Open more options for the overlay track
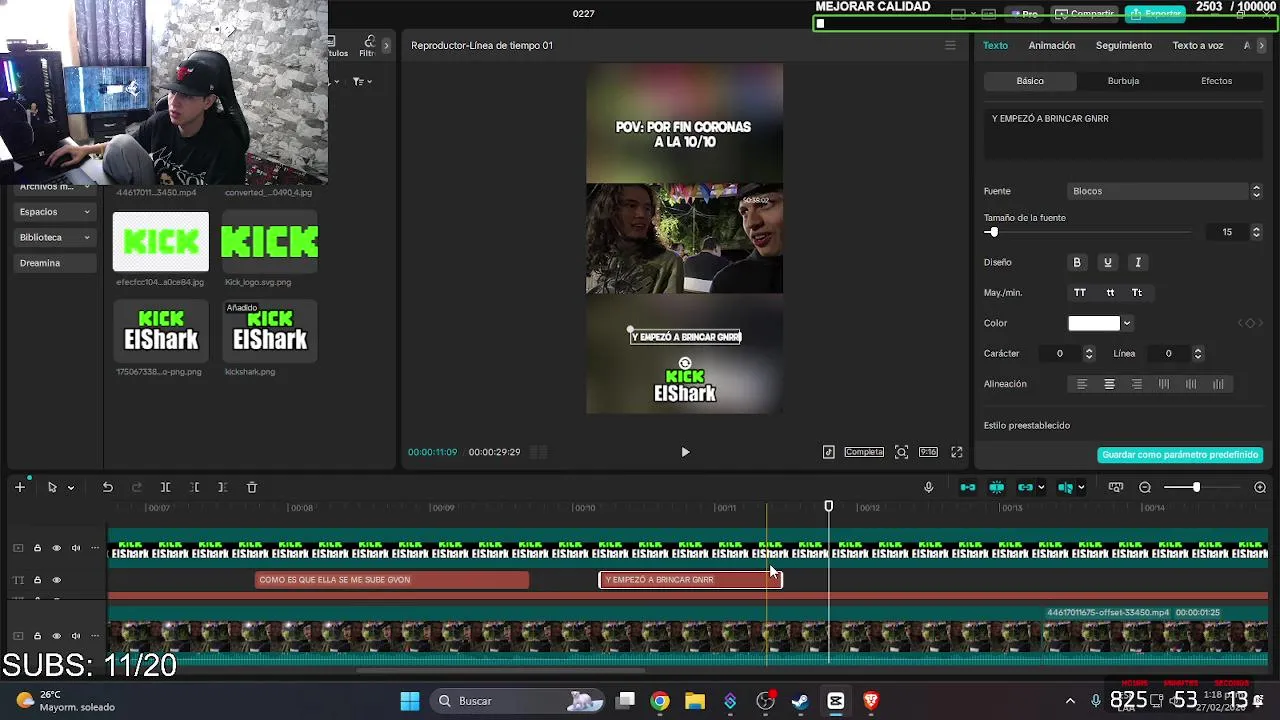The height and width of the screenshot is (720, 1280). [x=95, y=548]
